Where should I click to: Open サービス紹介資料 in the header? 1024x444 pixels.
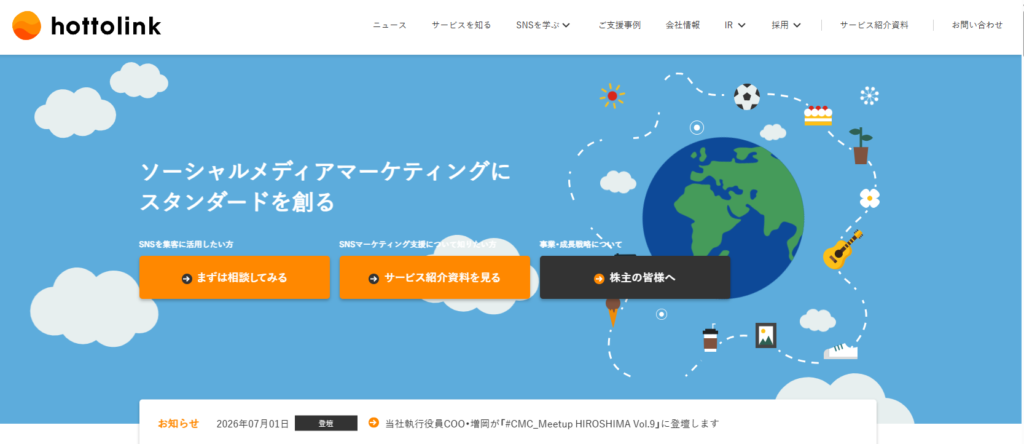pyautogui.click(x=874, y=25)
